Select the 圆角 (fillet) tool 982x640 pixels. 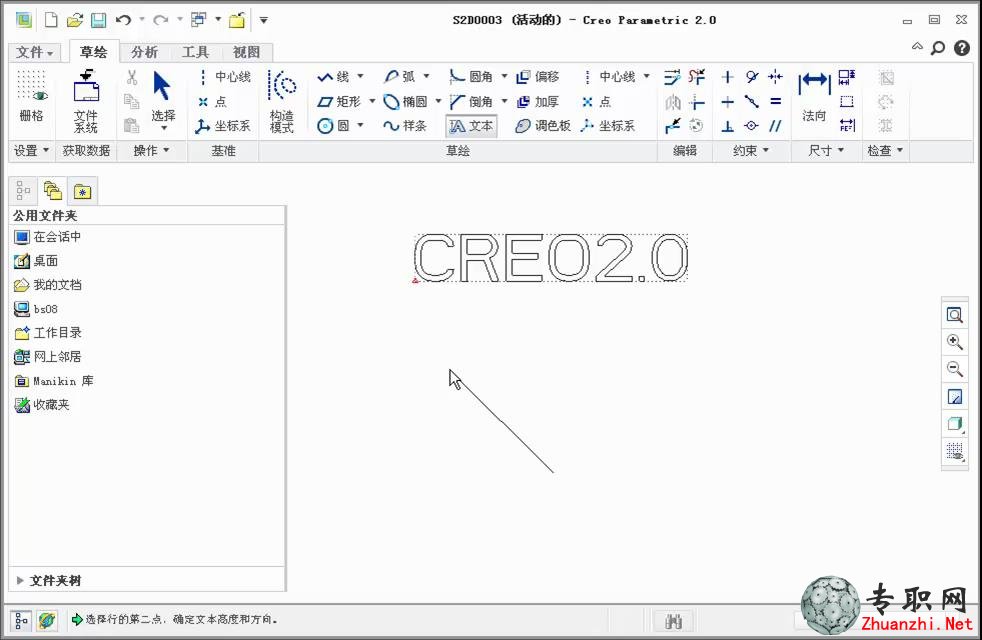tap(471, 76)
